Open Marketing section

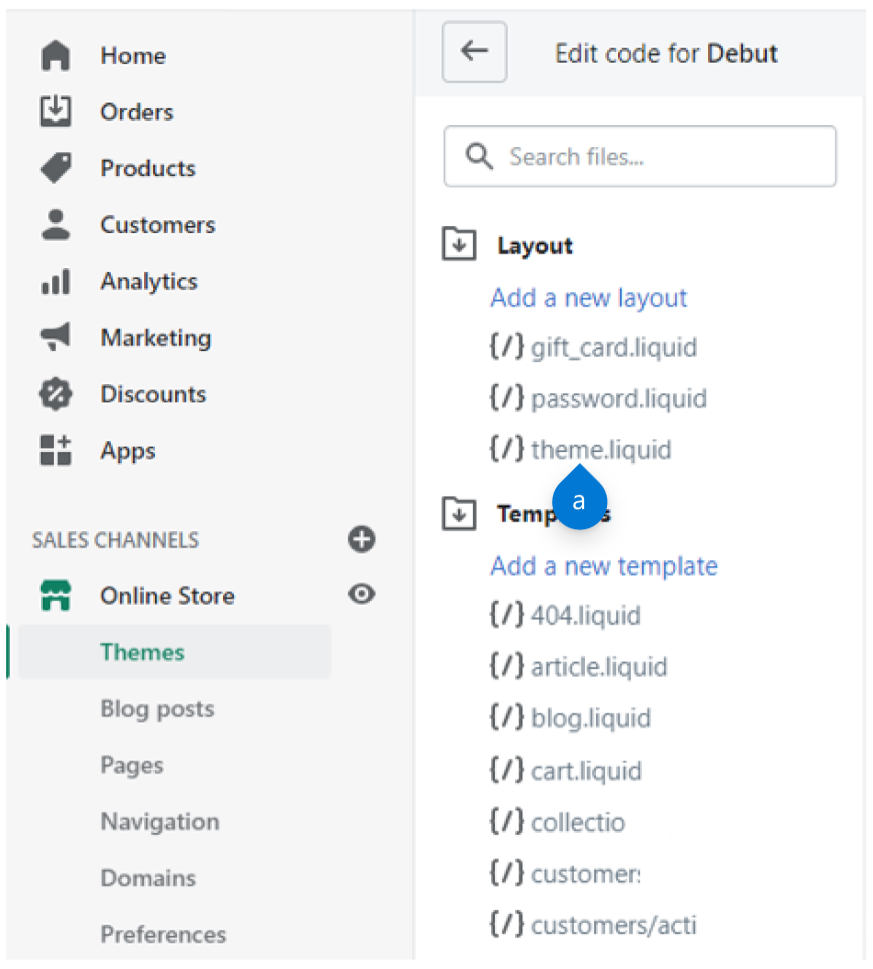[156, 338]
